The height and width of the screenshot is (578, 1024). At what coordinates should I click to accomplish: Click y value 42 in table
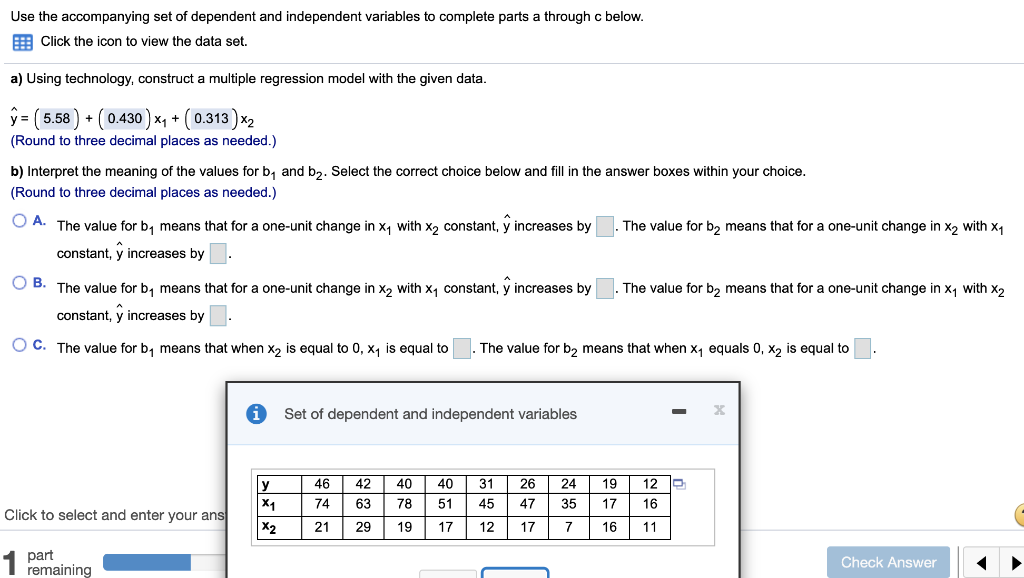(363, 484)
